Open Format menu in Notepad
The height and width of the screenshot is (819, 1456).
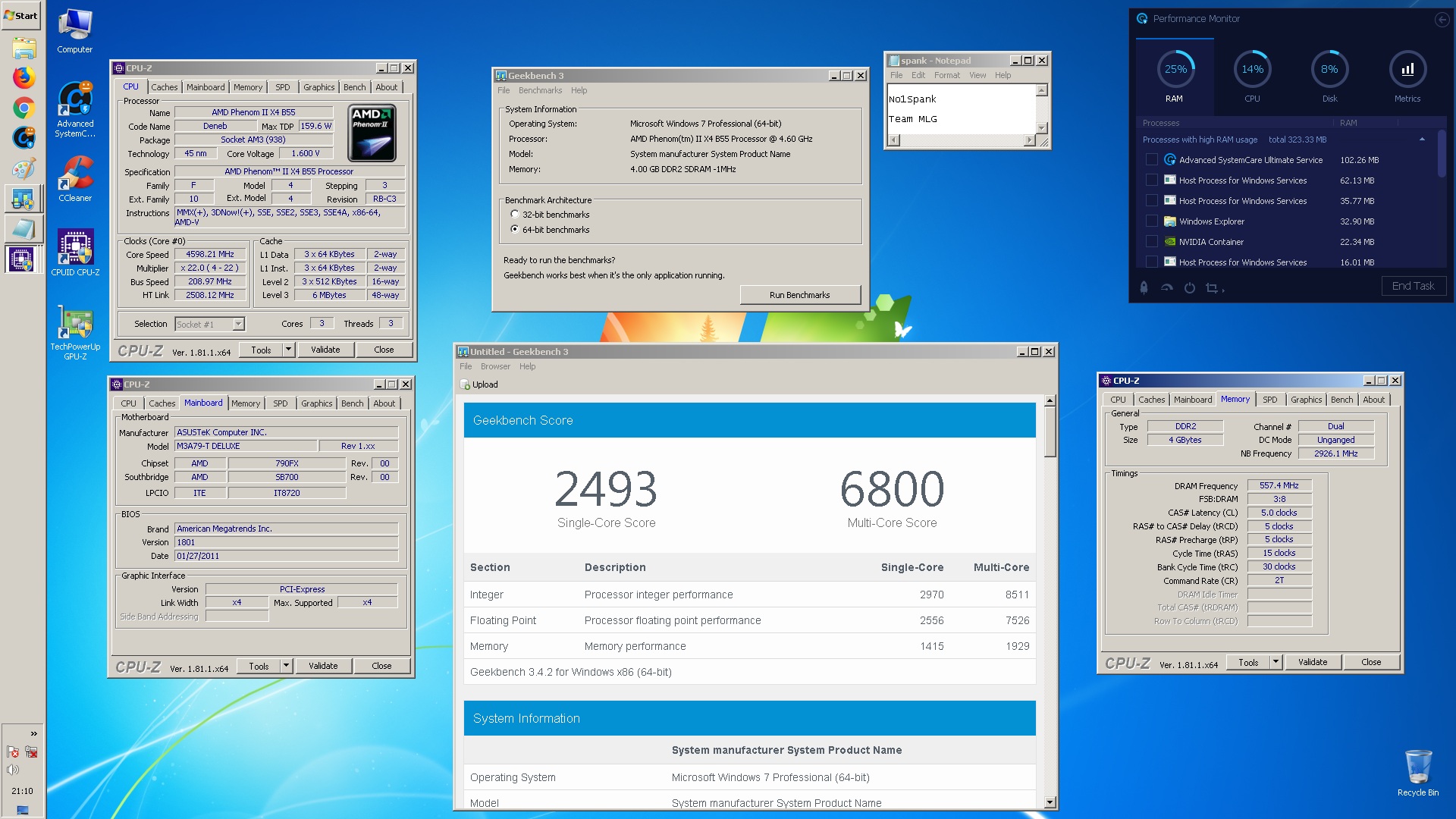pyautogui.click(x=946, y=75)
